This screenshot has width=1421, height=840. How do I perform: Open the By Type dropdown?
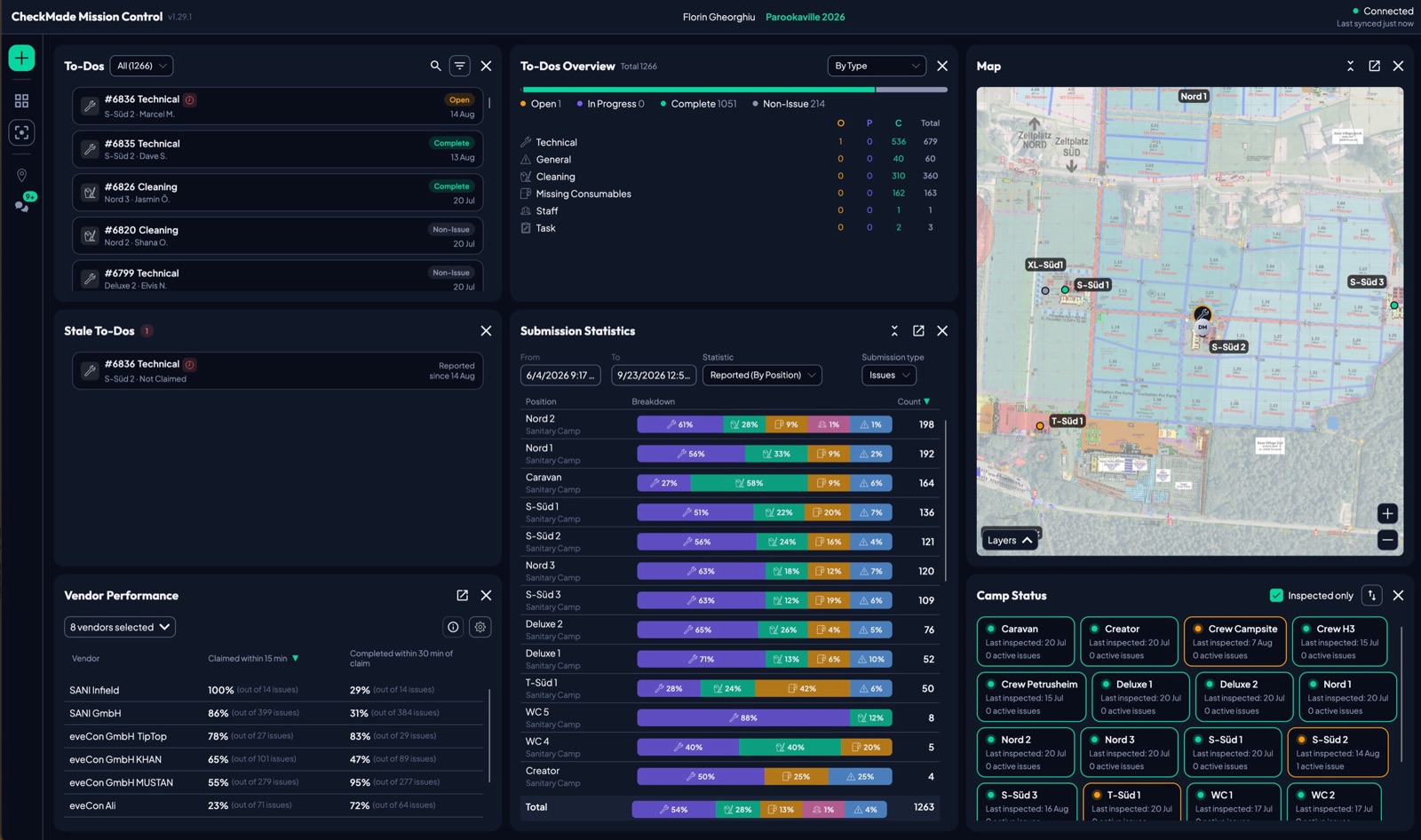click(x=877, y=66)
